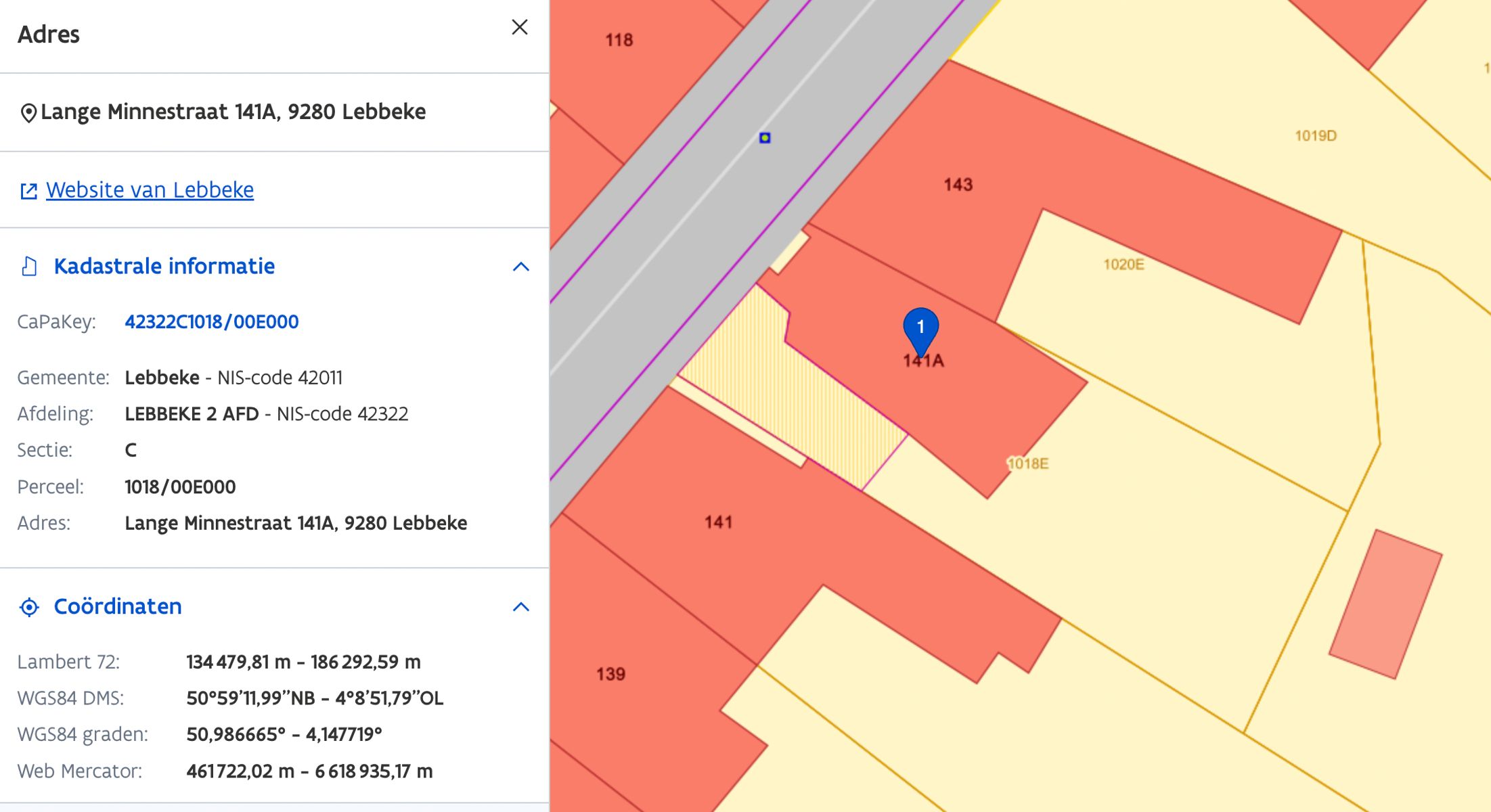
Task: Click the blue map marker numbered 1
Action: point(920,330)
